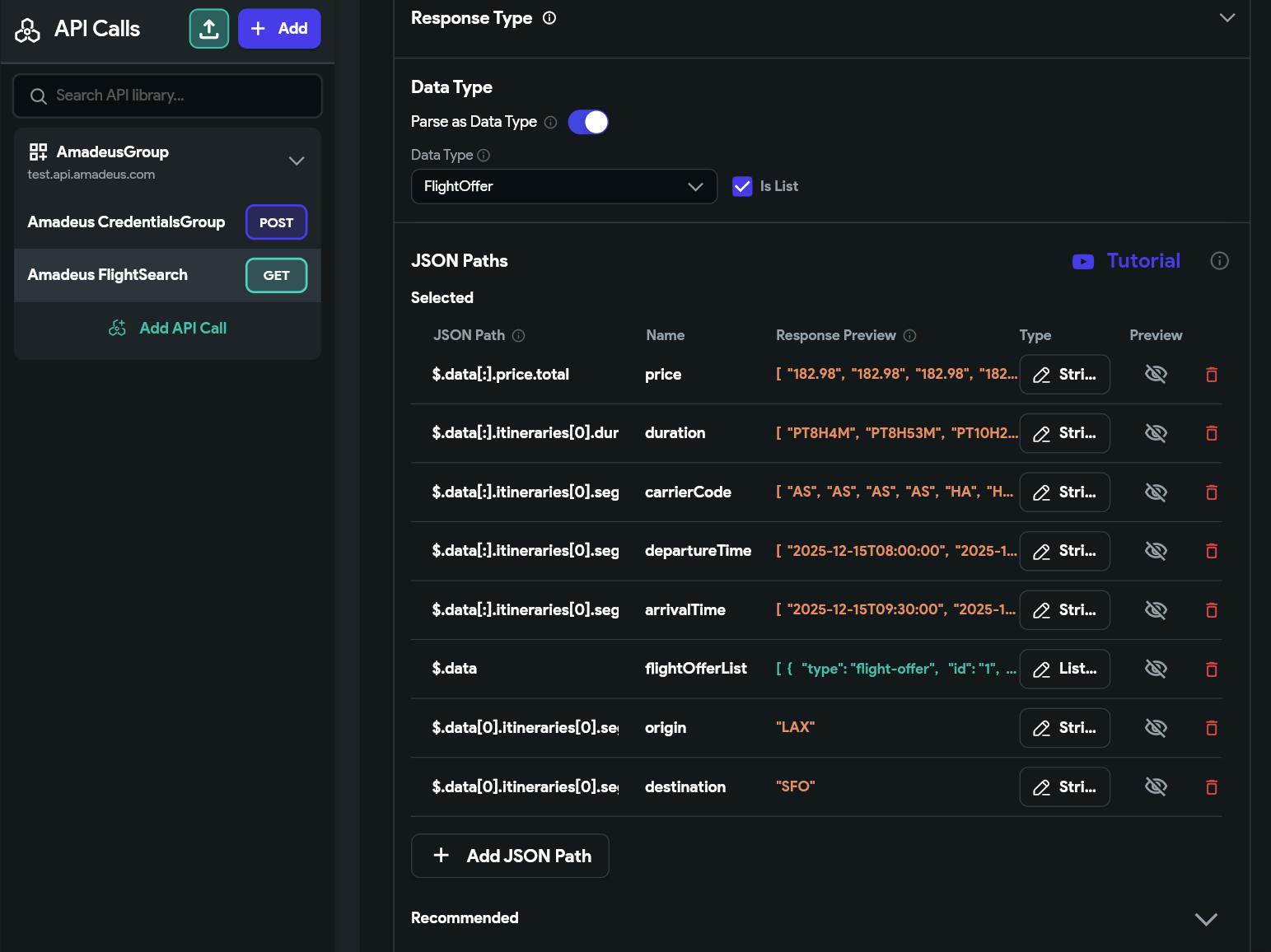
Task: Click the Response Preview column info icon
Action: pyautogui.click(x=909, y=336)
